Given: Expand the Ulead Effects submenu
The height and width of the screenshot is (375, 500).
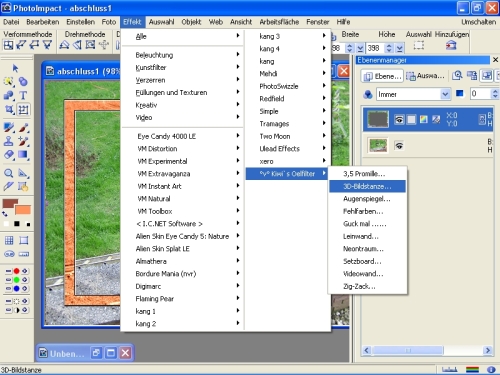Looking at the screenshot, I should [x=287, y=149].
